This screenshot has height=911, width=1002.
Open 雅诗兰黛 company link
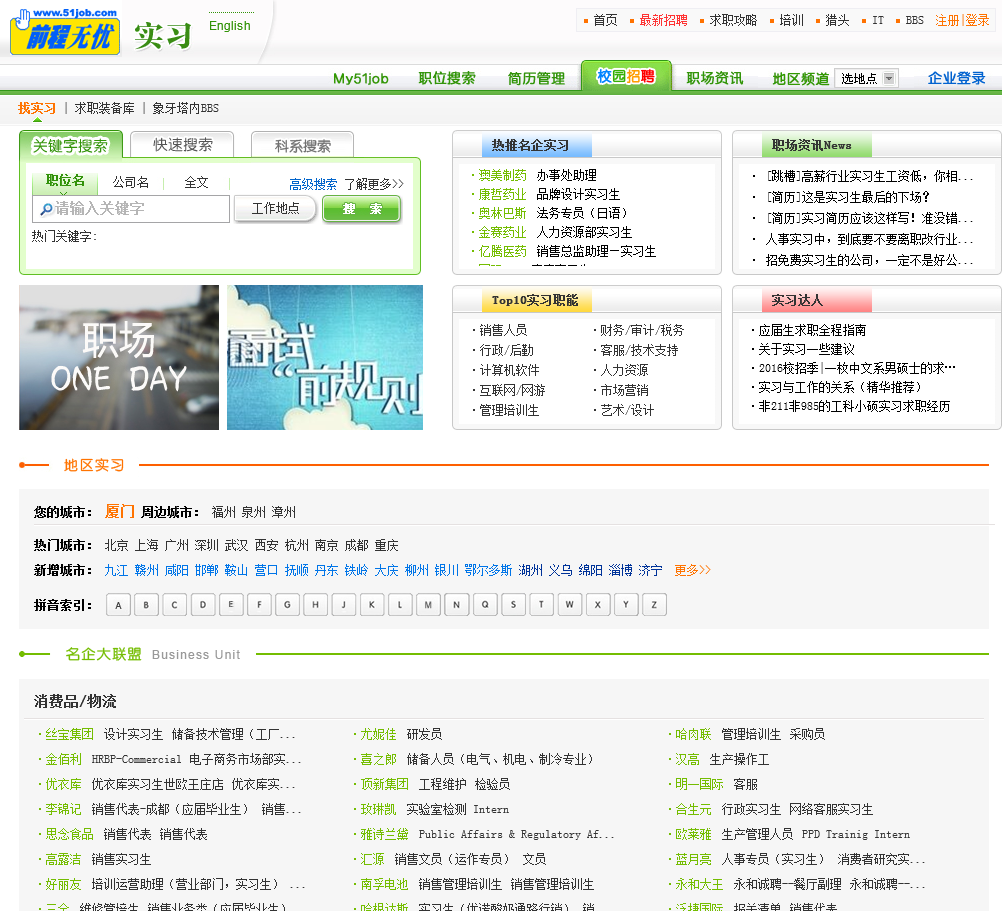384,834
